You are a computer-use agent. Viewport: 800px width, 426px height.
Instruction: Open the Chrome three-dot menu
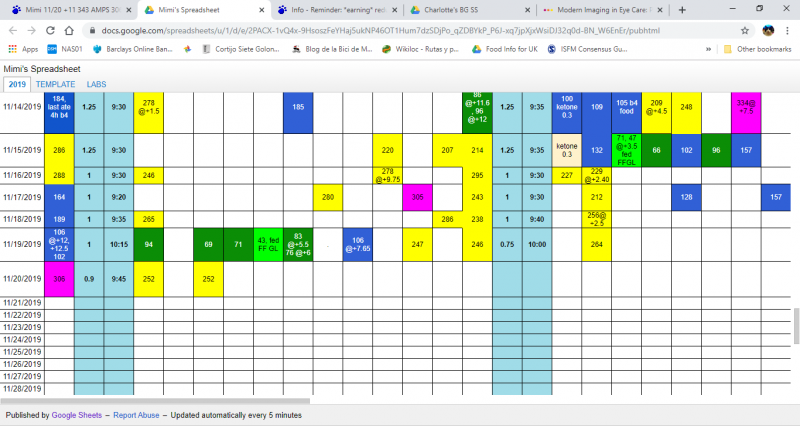point(787,30)
